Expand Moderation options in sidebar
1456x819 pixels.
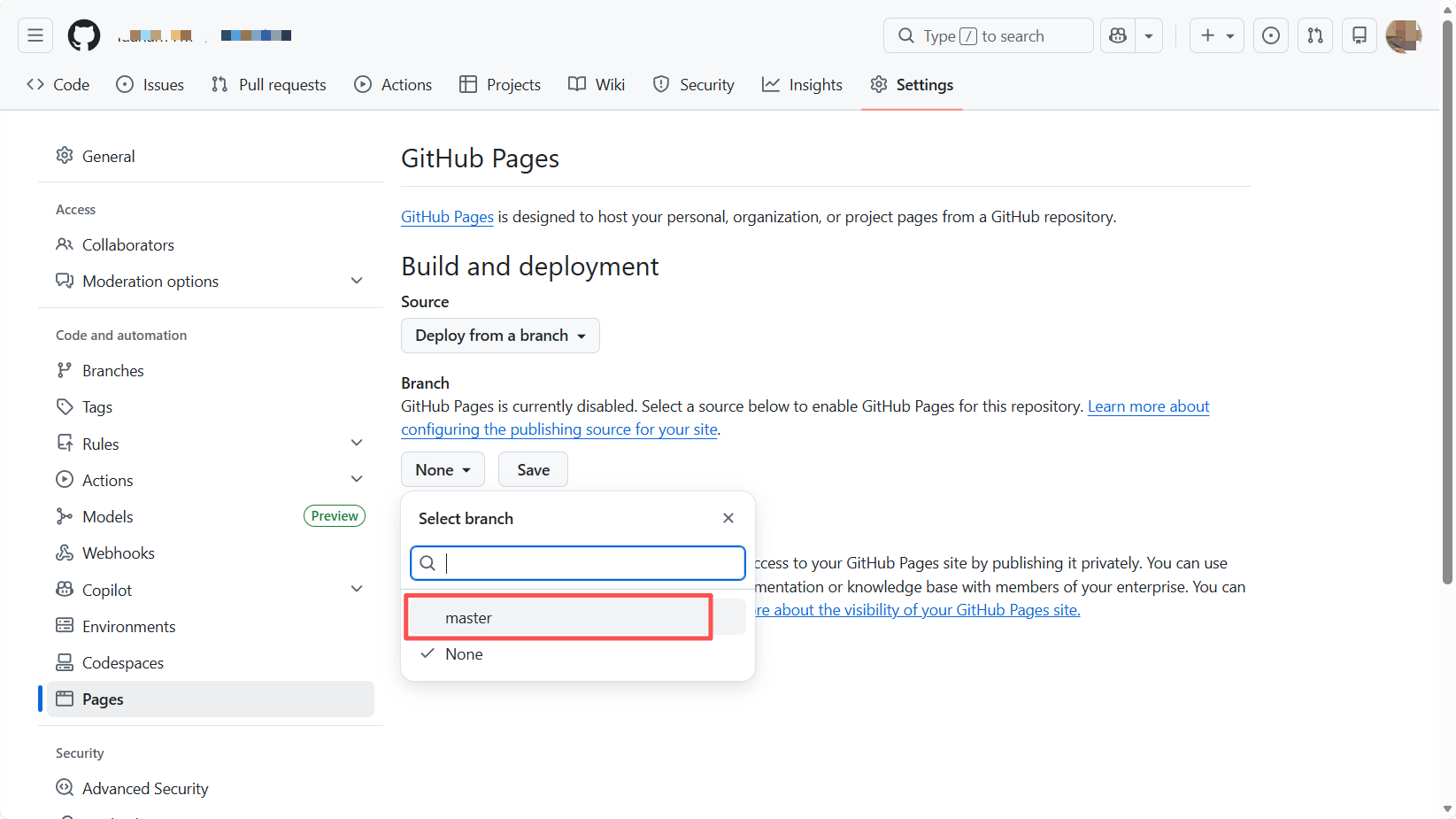pyautogui.click(x=357, y=282)
